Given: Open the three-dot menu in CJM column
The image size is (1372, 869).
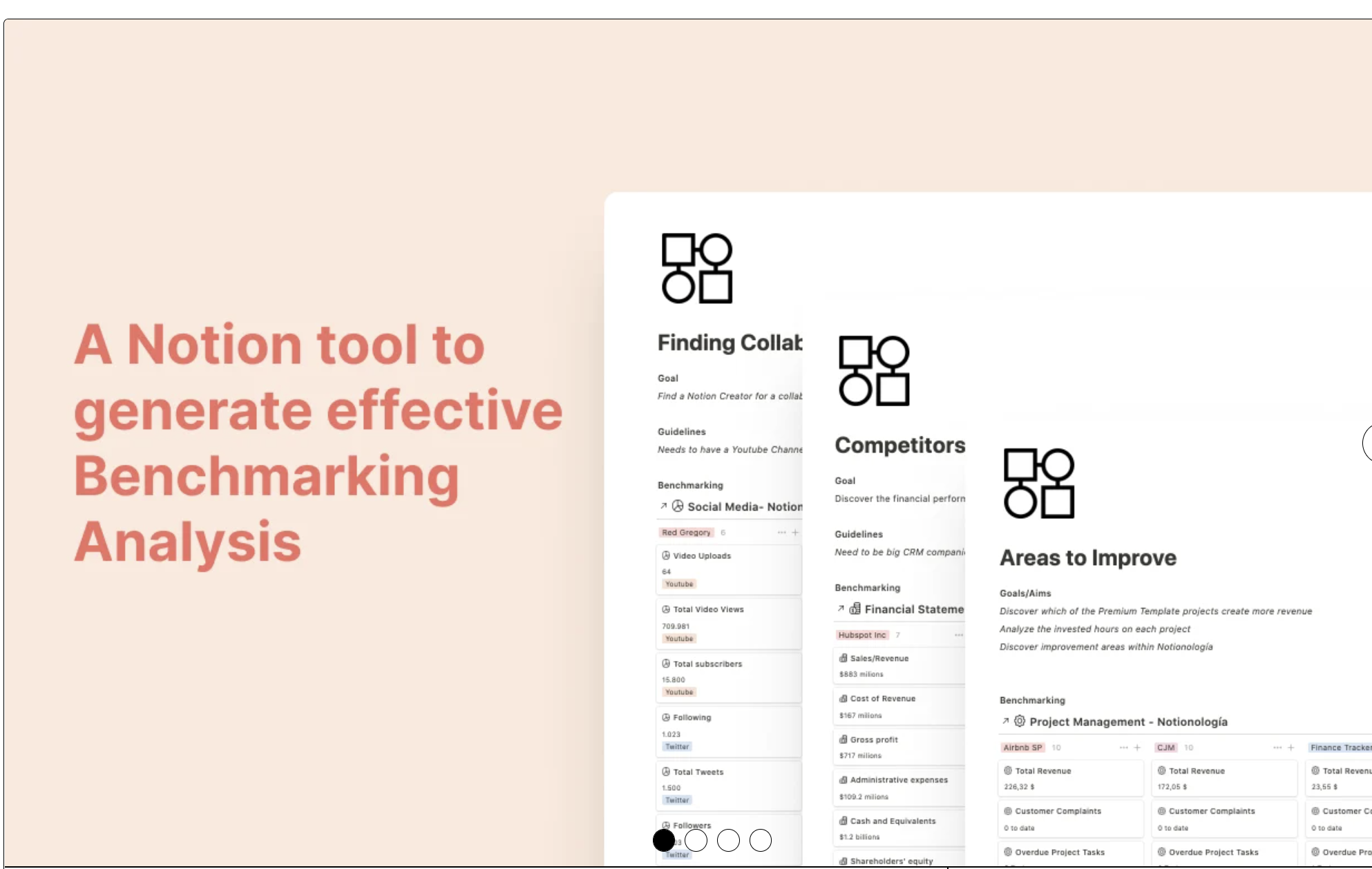Looking at the screenshot, I should pos(1277,747).
